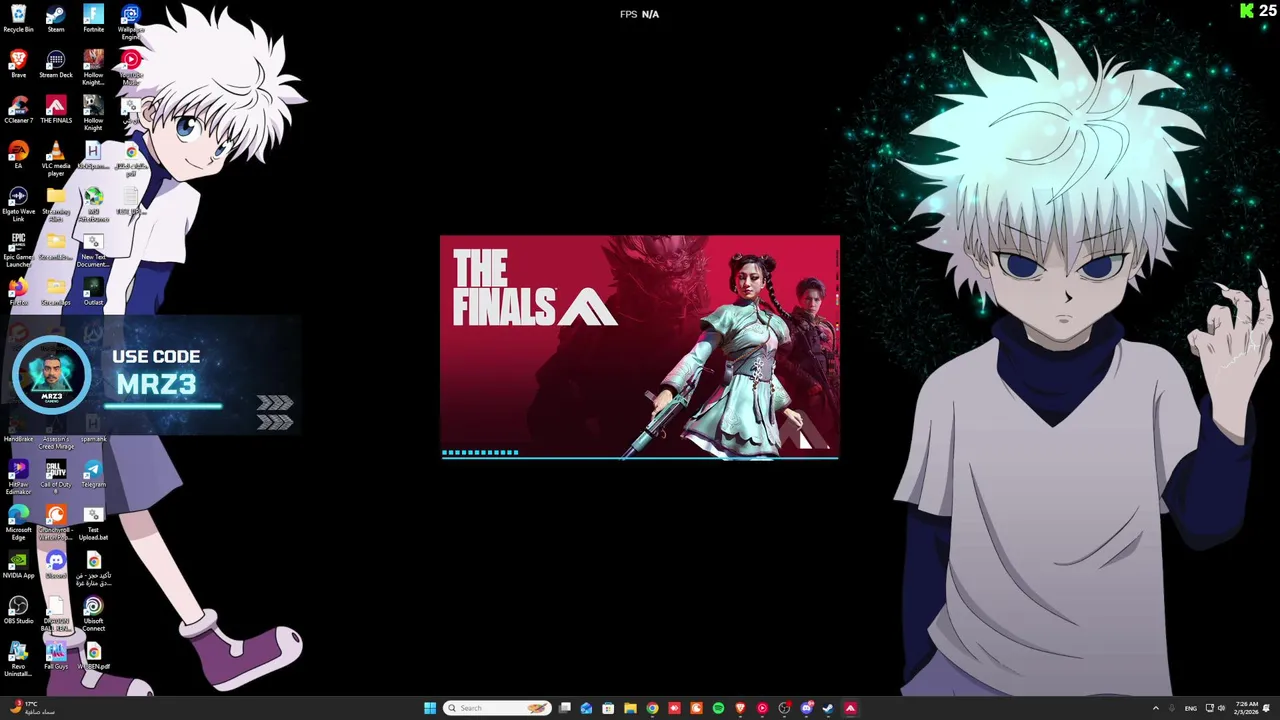
Task: Select the Firefox desktop icon
Action: point(18,292)
